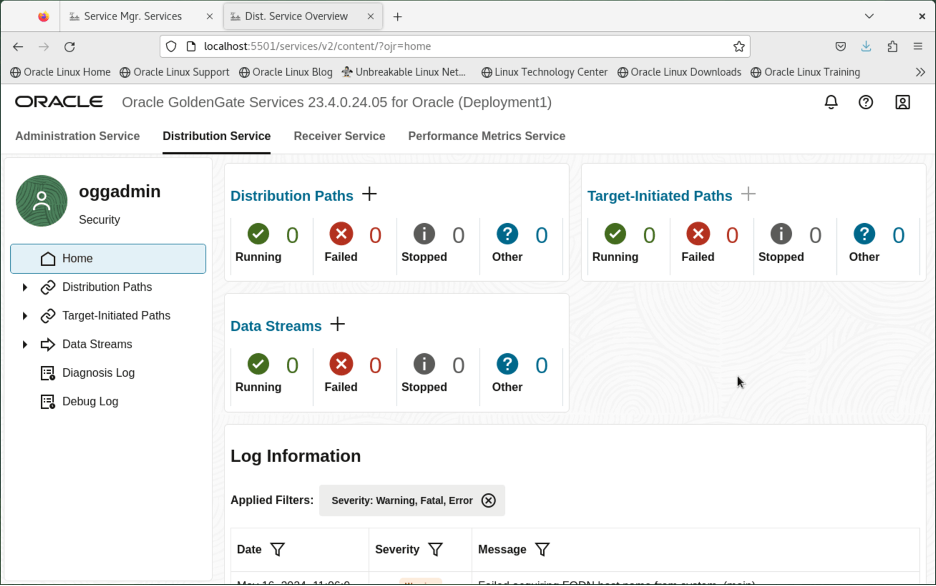
Task: Click the Running checkmark icon under Distribution Paths
Action: coord(258,234)
